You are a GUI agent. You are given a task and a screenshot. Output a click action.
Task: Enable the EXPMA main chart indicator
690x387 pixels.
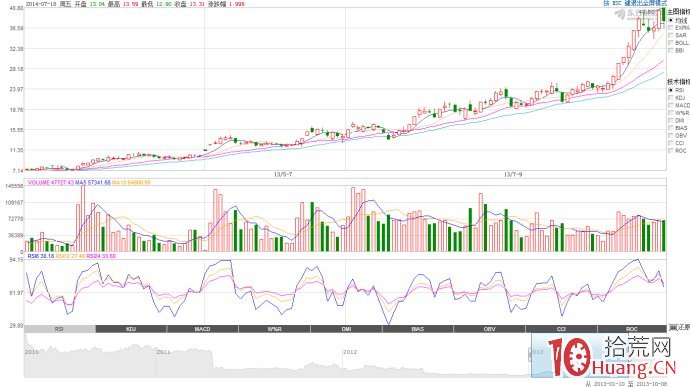pyautogui.click(x=671, y=28)
